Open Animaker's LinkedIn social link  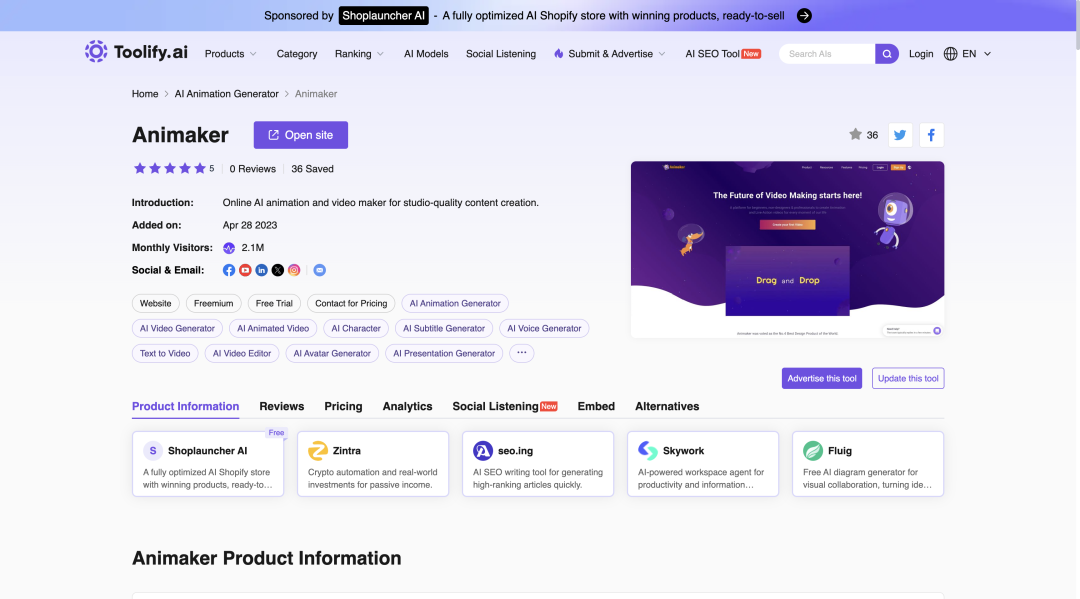point(262,270)
